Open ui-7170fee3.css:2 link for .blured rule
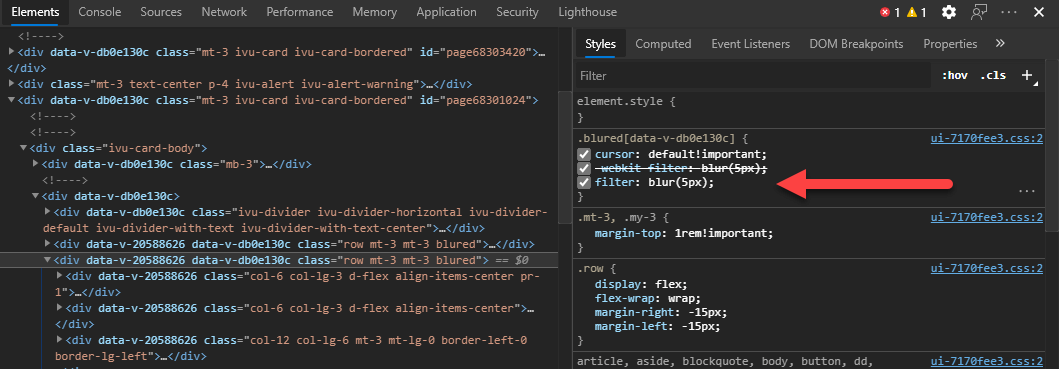 click(x=987, y=139)
